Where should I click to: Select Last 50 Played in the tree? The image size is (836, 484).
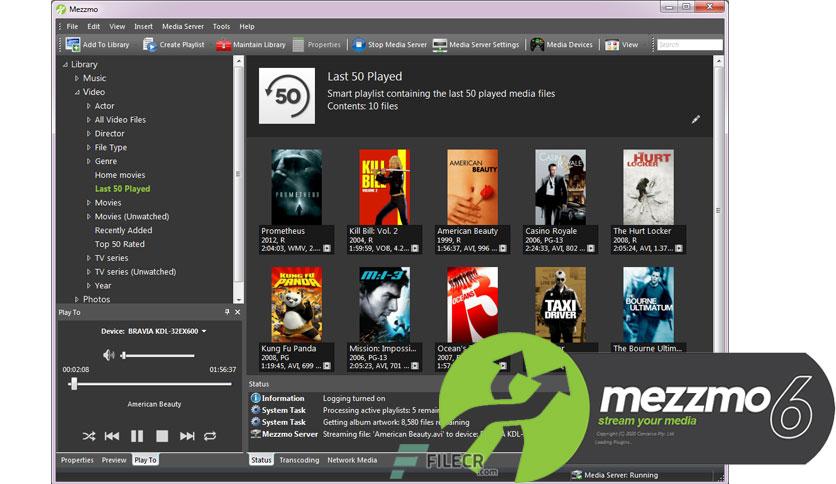coord(123,189)
